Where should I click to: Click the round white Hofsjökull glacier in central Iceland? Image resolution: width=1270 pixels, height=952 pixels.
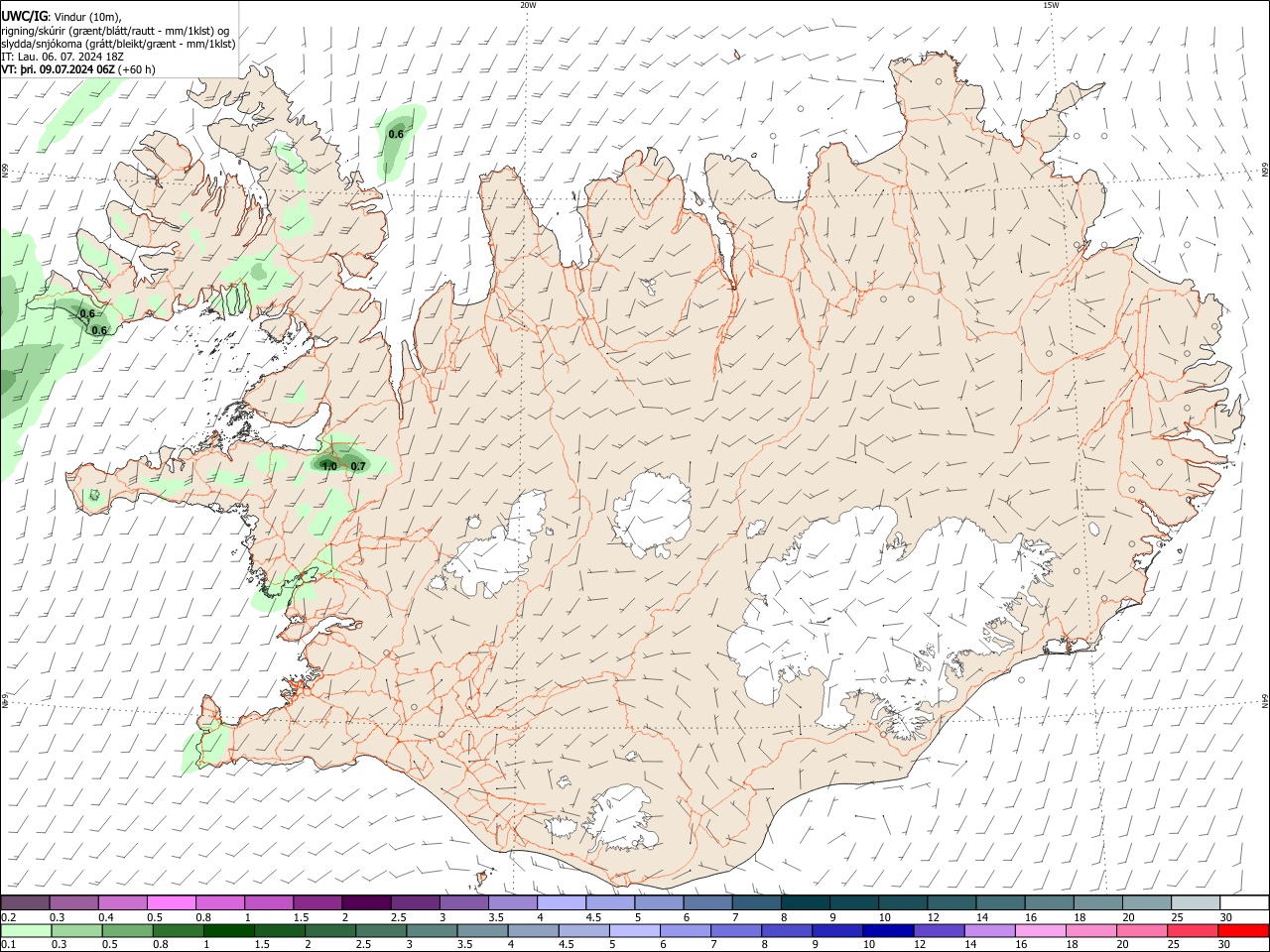click(x=652, y=515)
